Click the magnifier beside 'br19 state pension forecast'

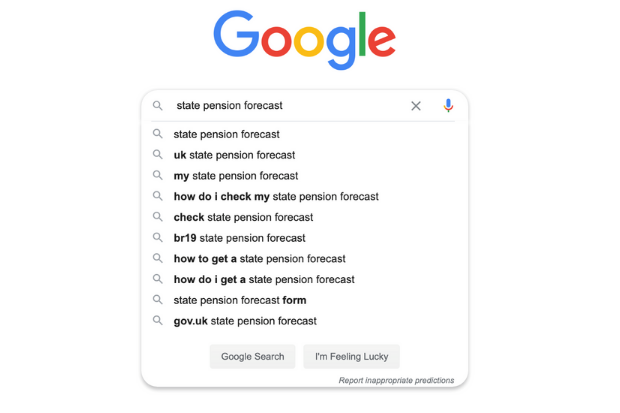click(x=158, y=237)
